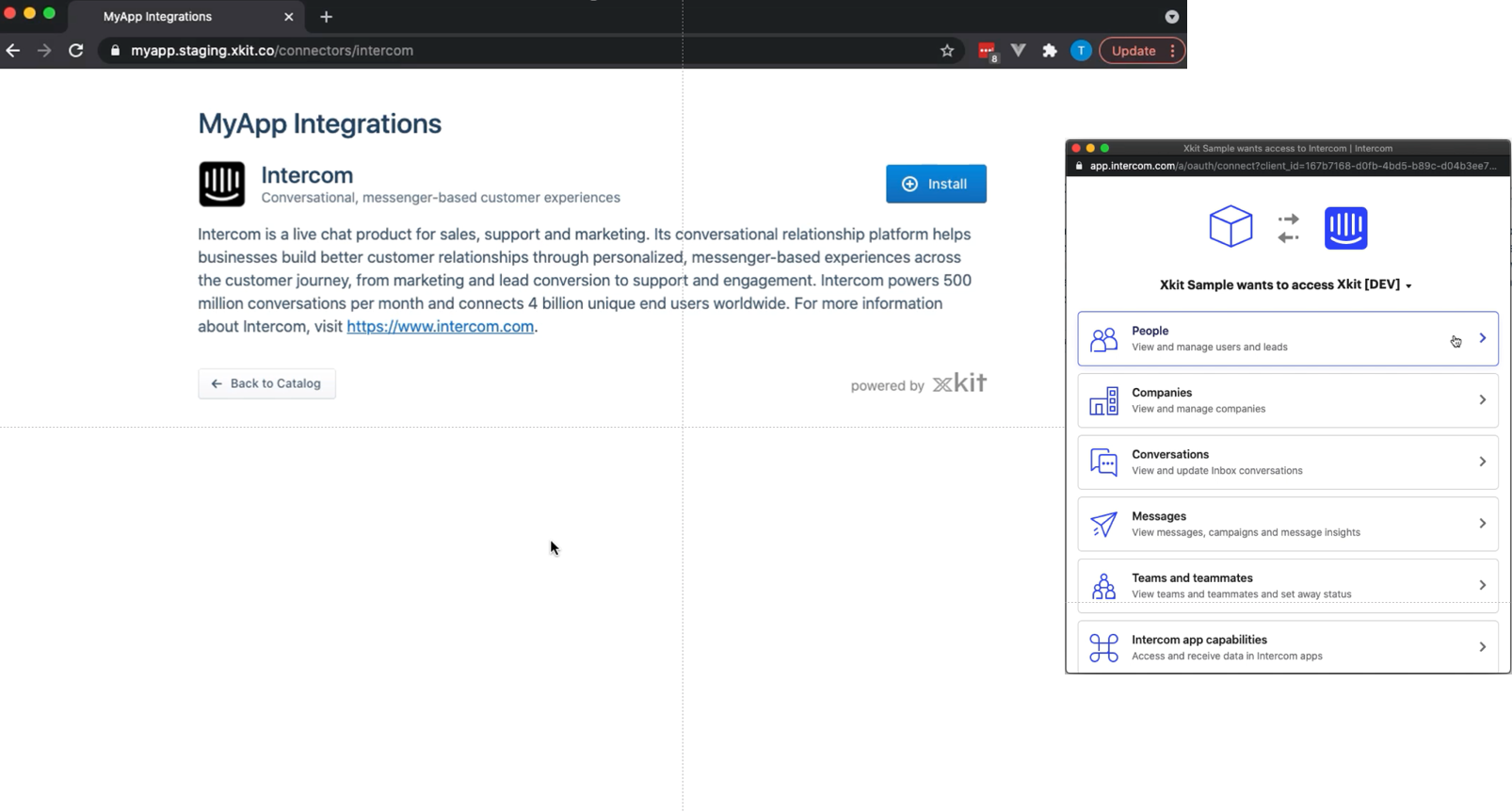Click 'View and update Inbox conversations' text

(x=1217, y=471)
